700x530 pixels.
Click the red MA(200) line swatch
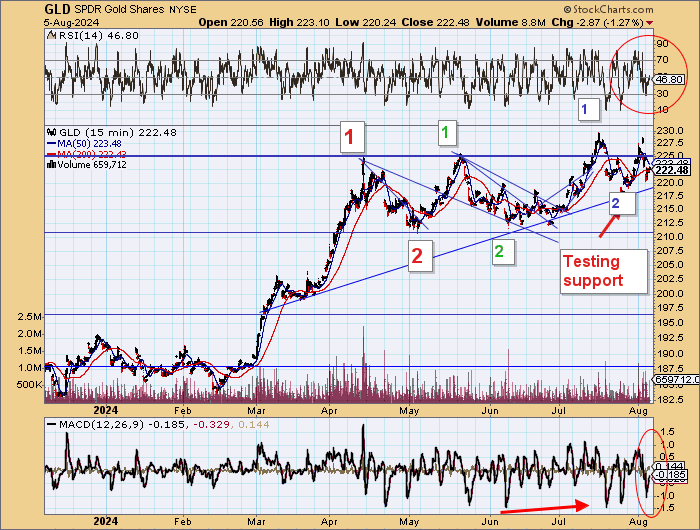tap(51, 154)
